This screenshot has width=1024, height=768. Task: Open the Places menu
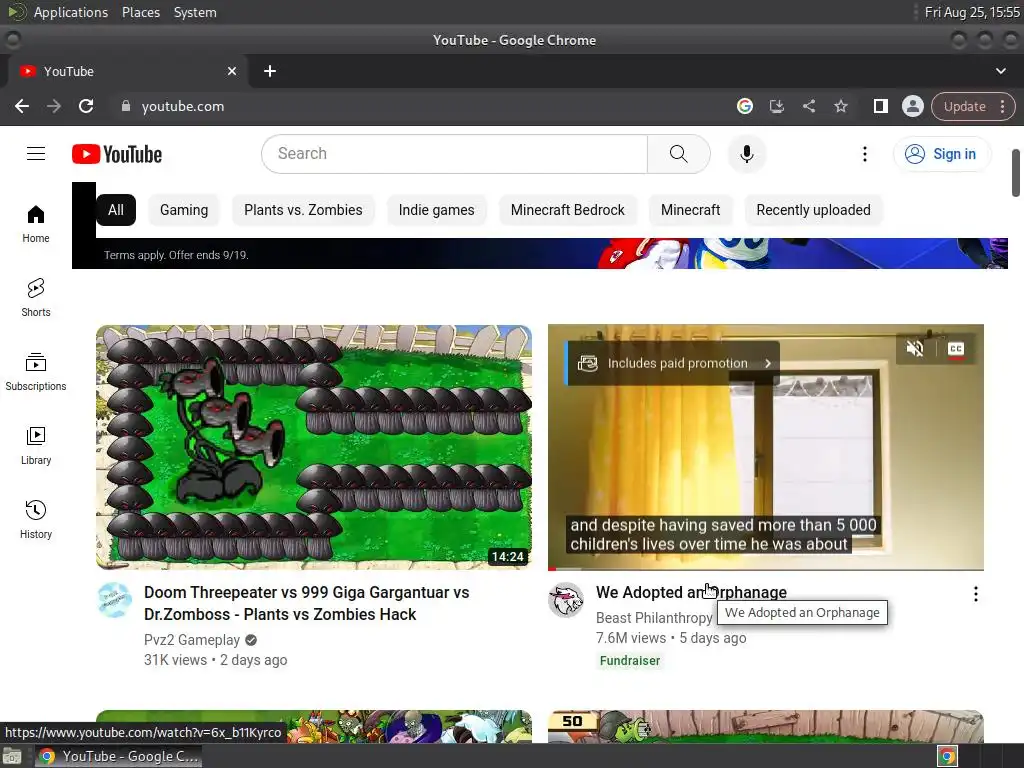(x=140, y=12)
